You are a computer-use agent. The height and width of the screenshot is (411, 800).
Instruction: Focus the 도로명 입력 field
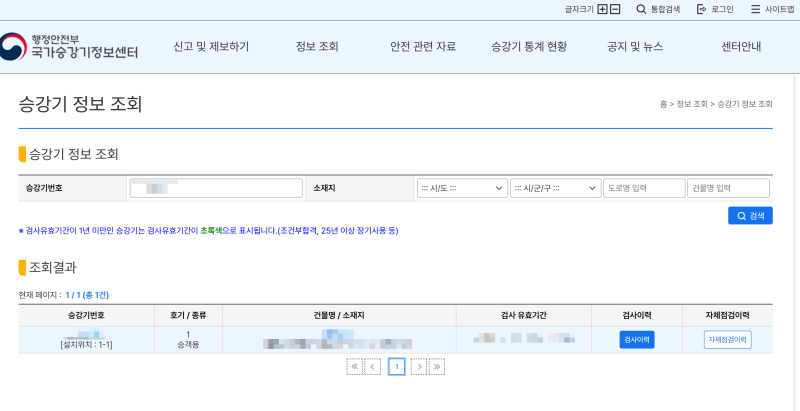(x=644, y=188)
